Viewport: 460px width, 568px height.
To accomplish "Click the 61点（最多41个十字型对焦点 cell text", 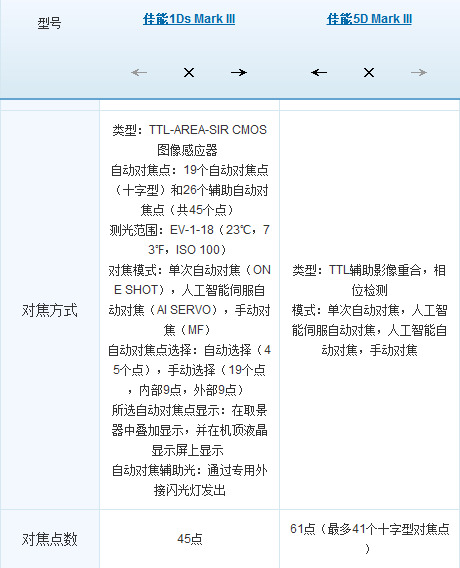I will point(369,529).
